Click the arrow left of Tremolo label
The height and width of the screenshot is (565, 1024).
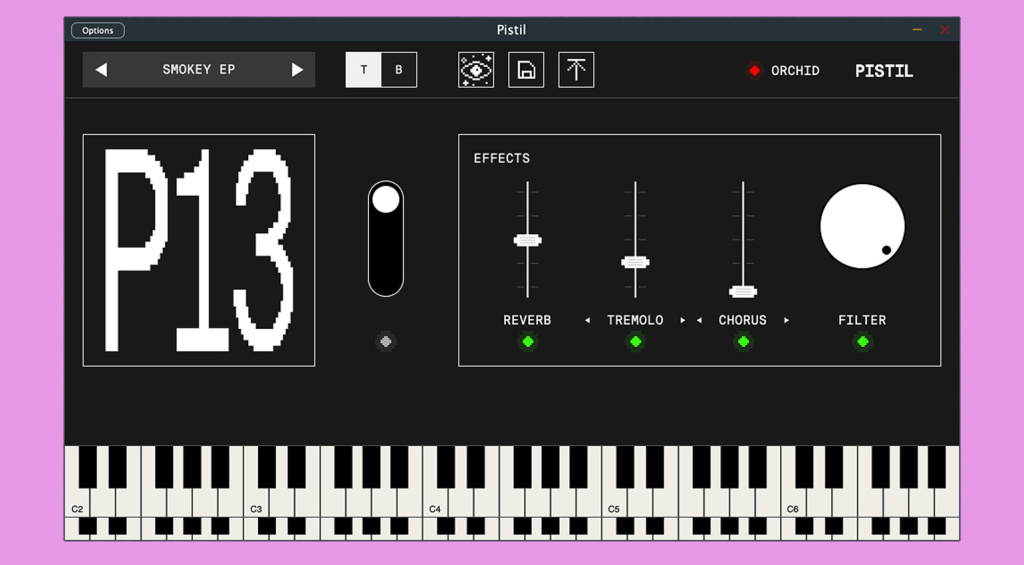coord(587,321)
